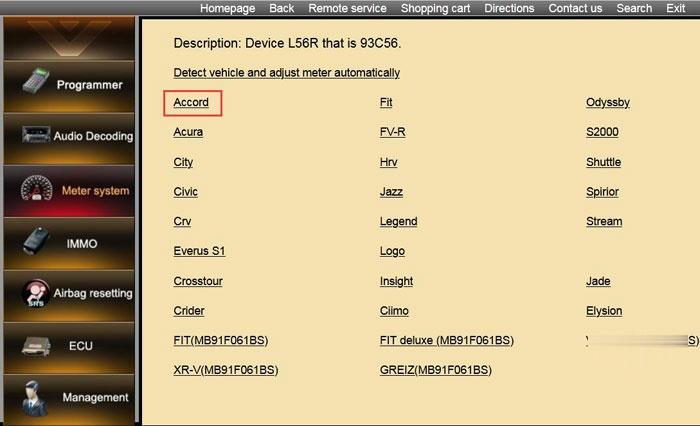Select the Stream model link
This screenshot has width=700, height=426.
point(604,221)
